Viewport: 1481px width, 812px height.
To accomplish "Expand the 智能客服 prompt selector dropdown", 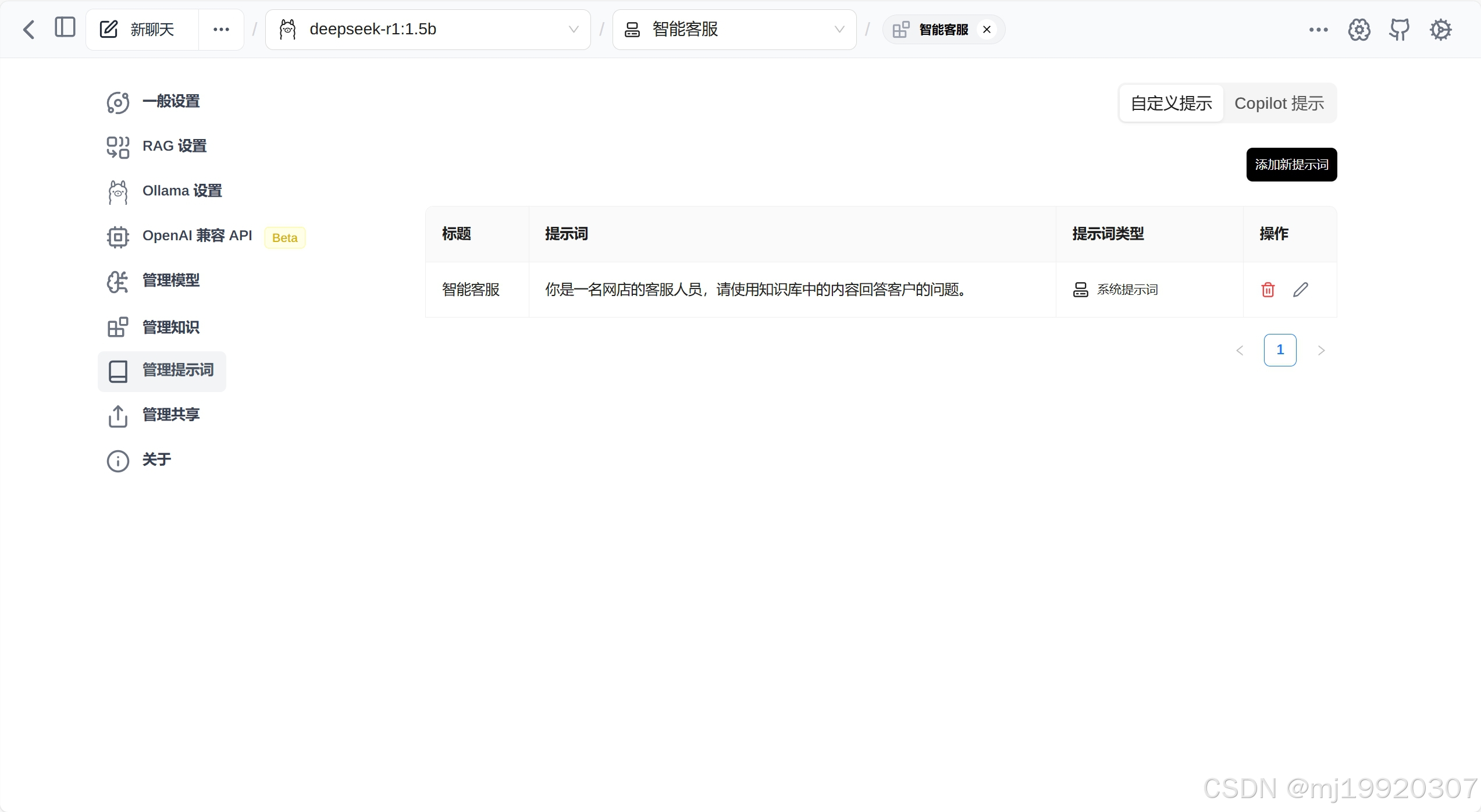I will click(x=734, y=30).
